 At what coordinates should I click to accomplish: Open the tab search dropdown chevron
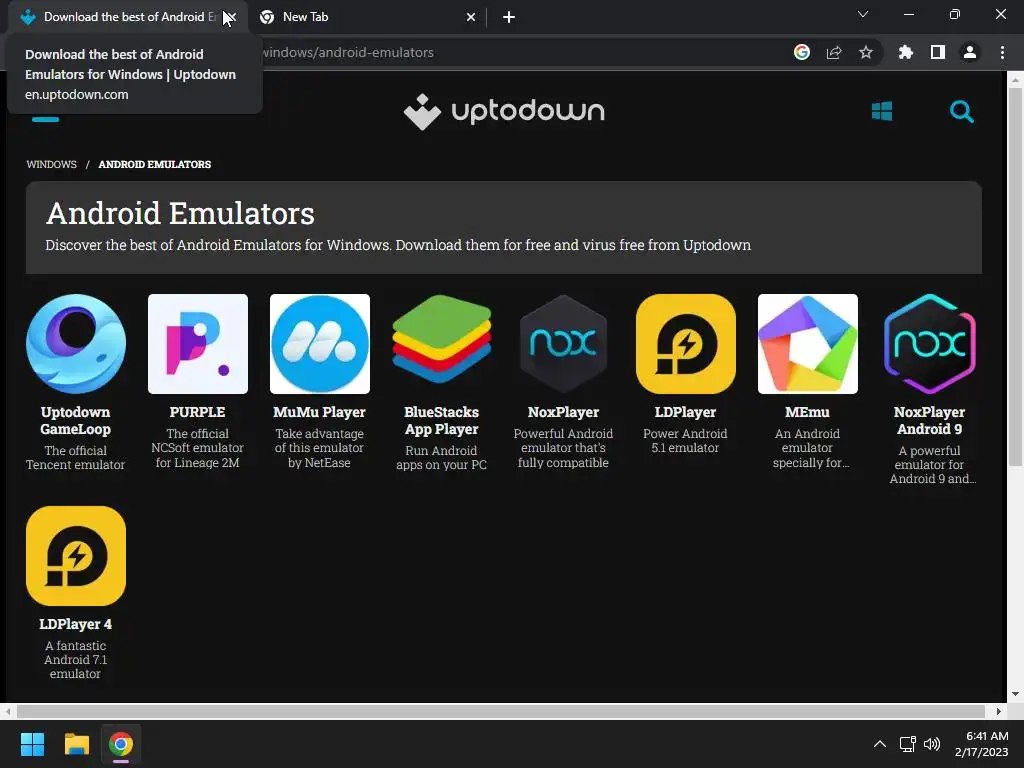click(x=863, y=14)
